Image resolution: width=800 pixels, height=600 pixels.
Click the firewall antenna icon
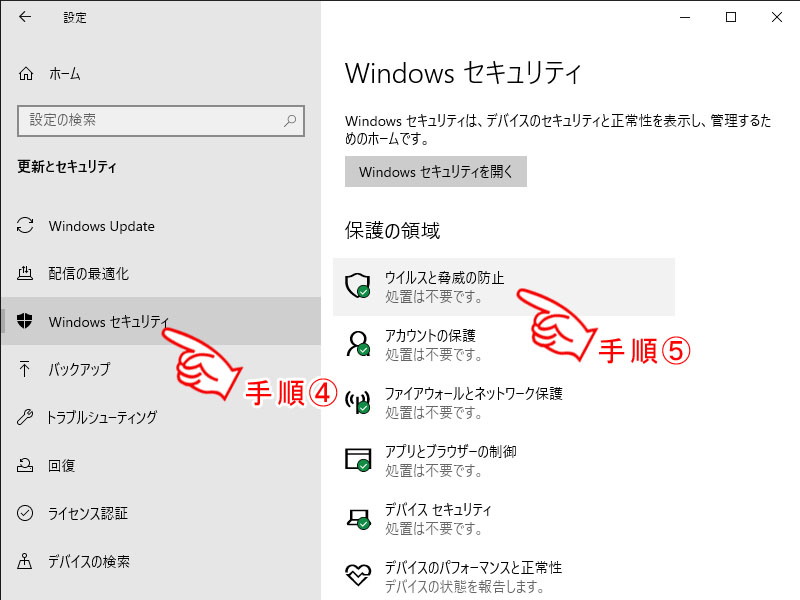pyautogui.click(x=358, y=402)
